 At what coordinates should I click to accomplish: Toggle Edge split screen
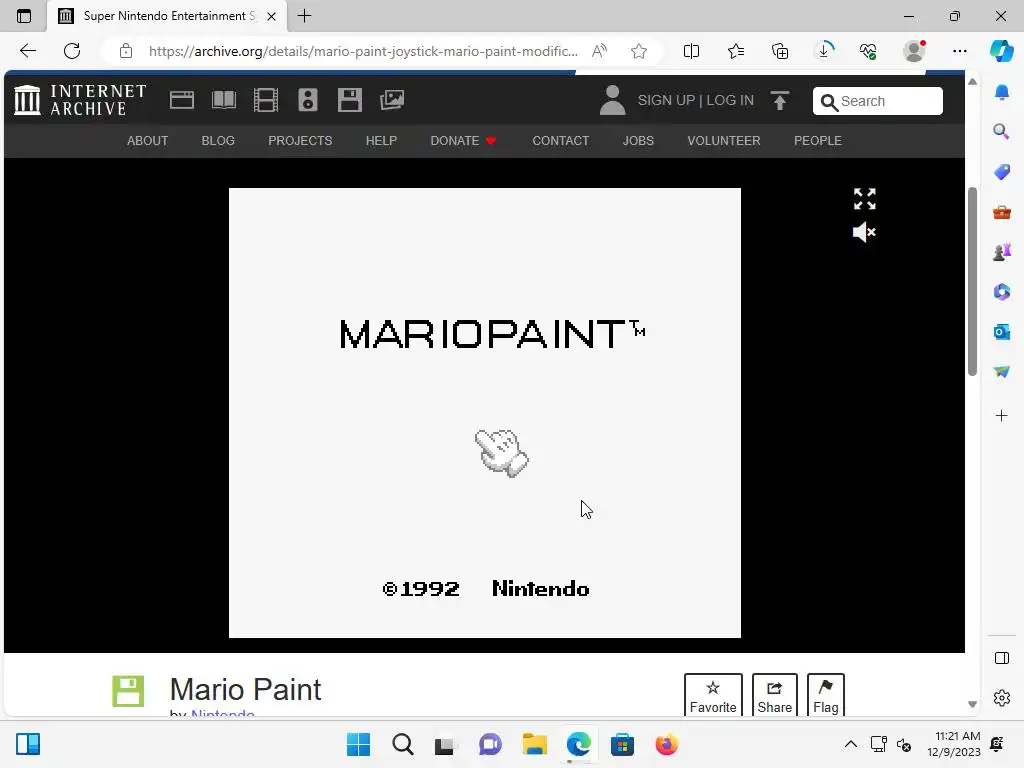tap(691, 51)
